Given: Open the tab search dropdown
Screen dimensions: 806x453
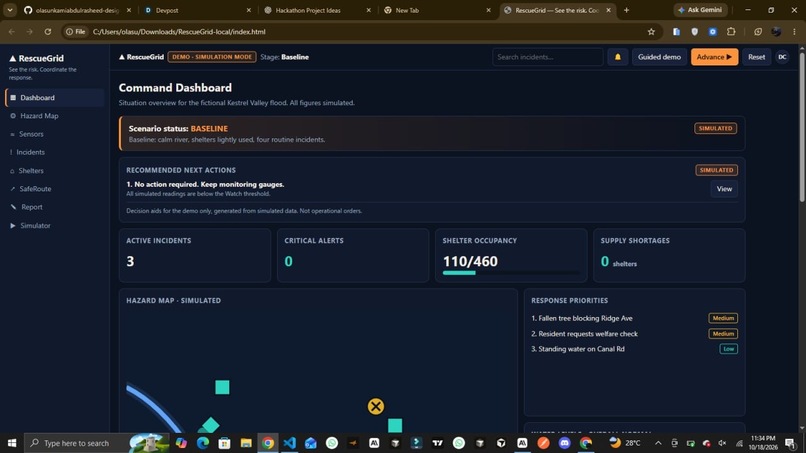Looking at the screenshot, I should coord(10,10).
